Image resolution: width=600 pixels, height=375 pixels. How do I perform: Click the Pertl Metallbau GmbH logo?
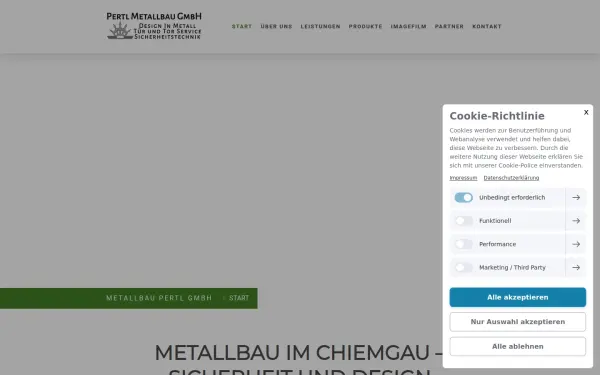tap(154, 26)
